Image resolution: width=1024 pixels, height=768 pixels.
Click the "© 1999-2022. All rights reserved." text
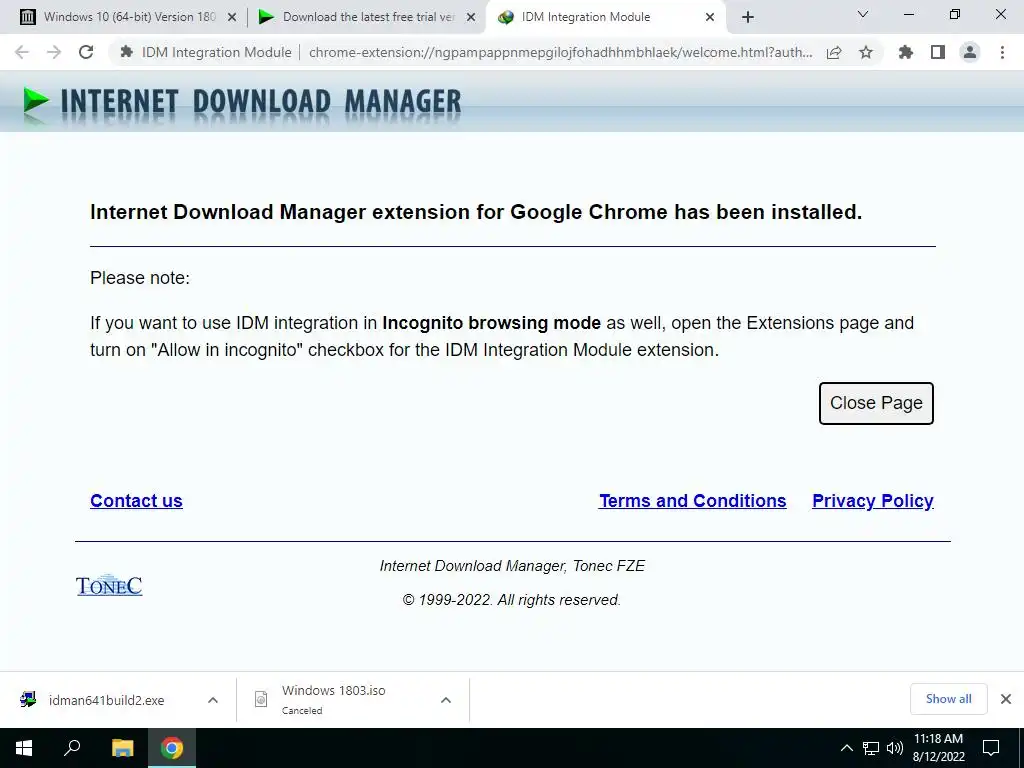coord(511,600)
